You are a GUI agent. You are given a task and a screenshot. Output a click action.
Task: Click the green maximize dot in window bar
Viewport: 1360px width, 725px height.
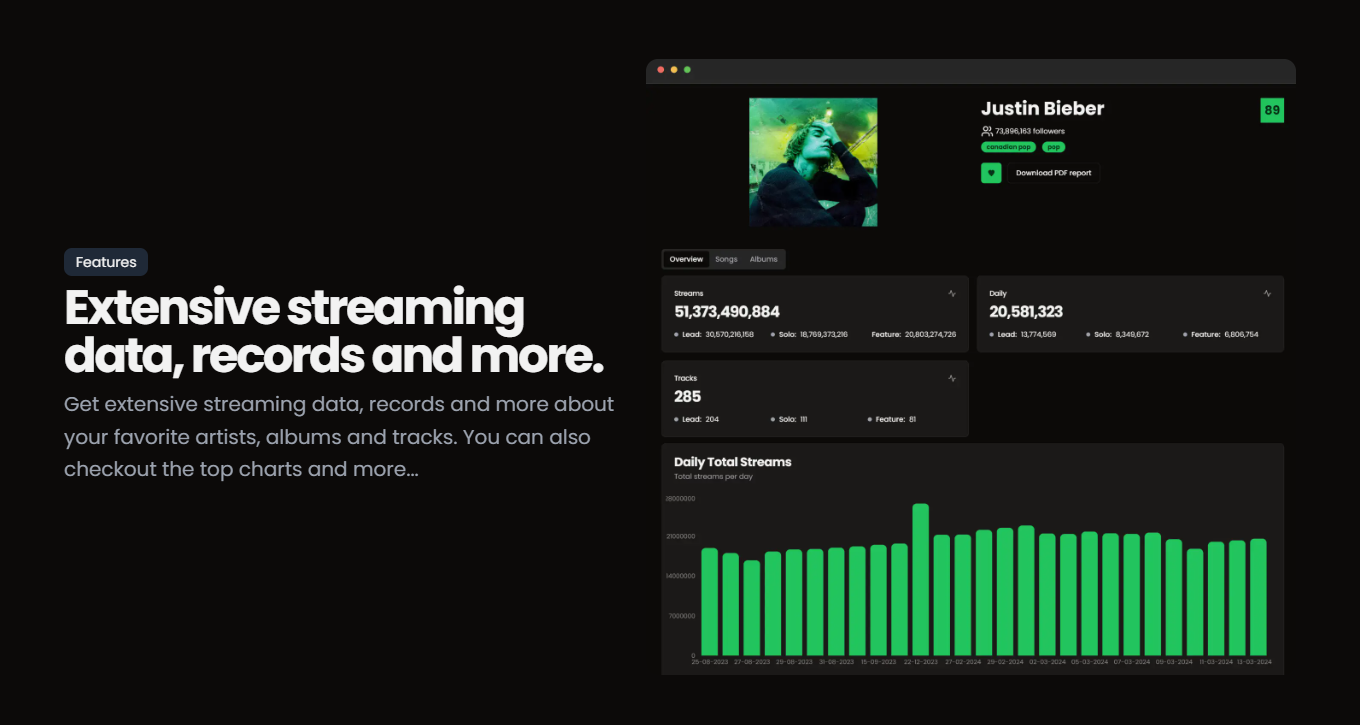tap(687, 69)
